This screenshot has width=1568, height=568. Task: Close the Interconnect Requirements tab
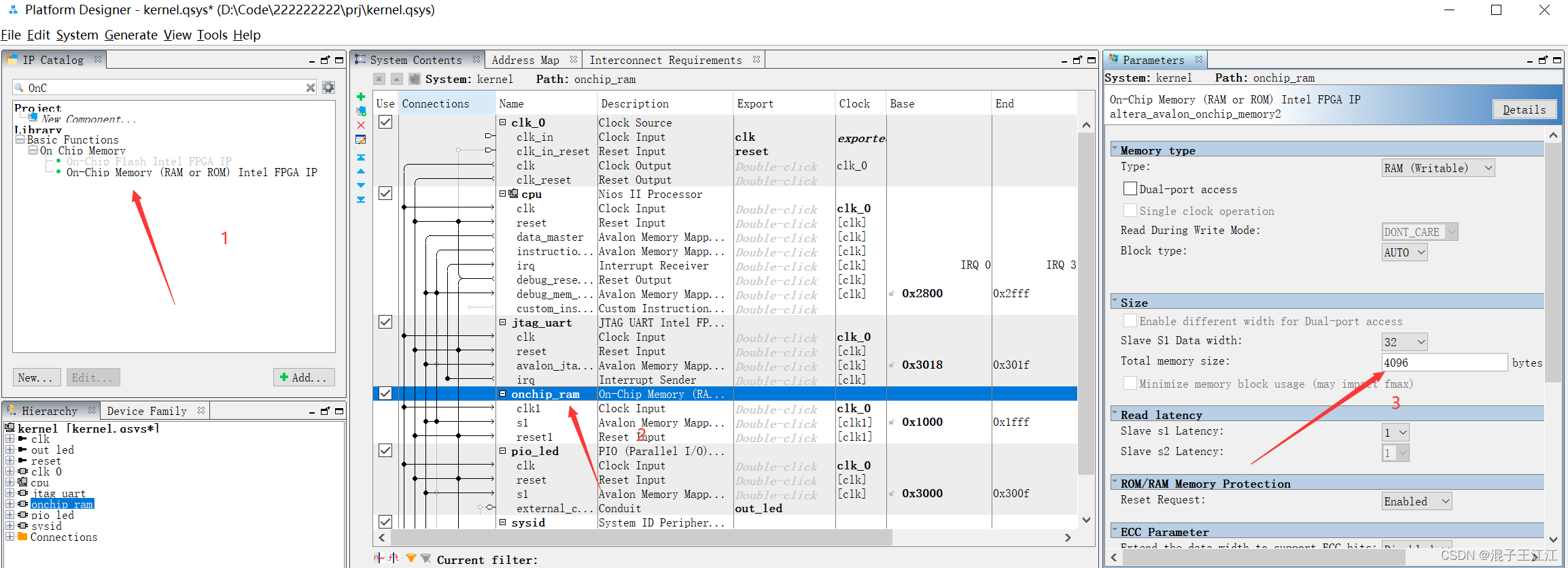(x=756, y=60)
